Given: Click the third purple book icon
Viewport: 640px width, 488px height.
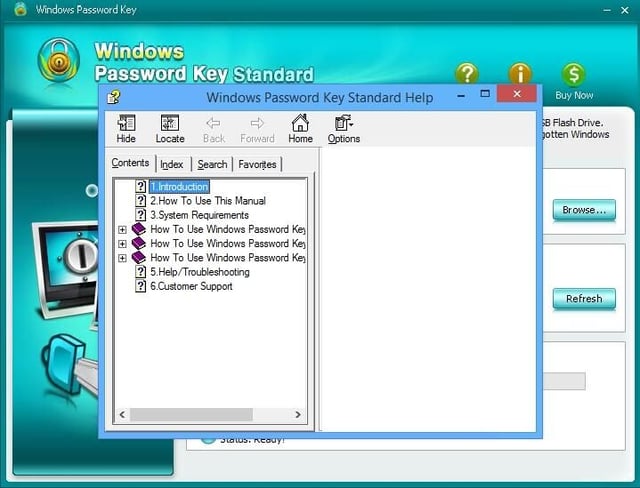Looking at the screenshot, I should click(x=139, y=257).
